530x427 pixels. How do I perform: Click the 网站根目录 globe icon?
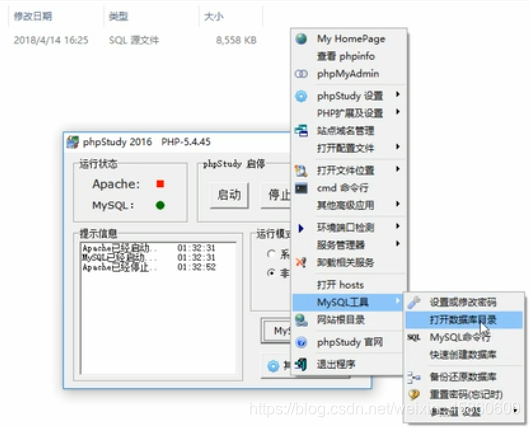pyautogui.click(x=301, y=320)
